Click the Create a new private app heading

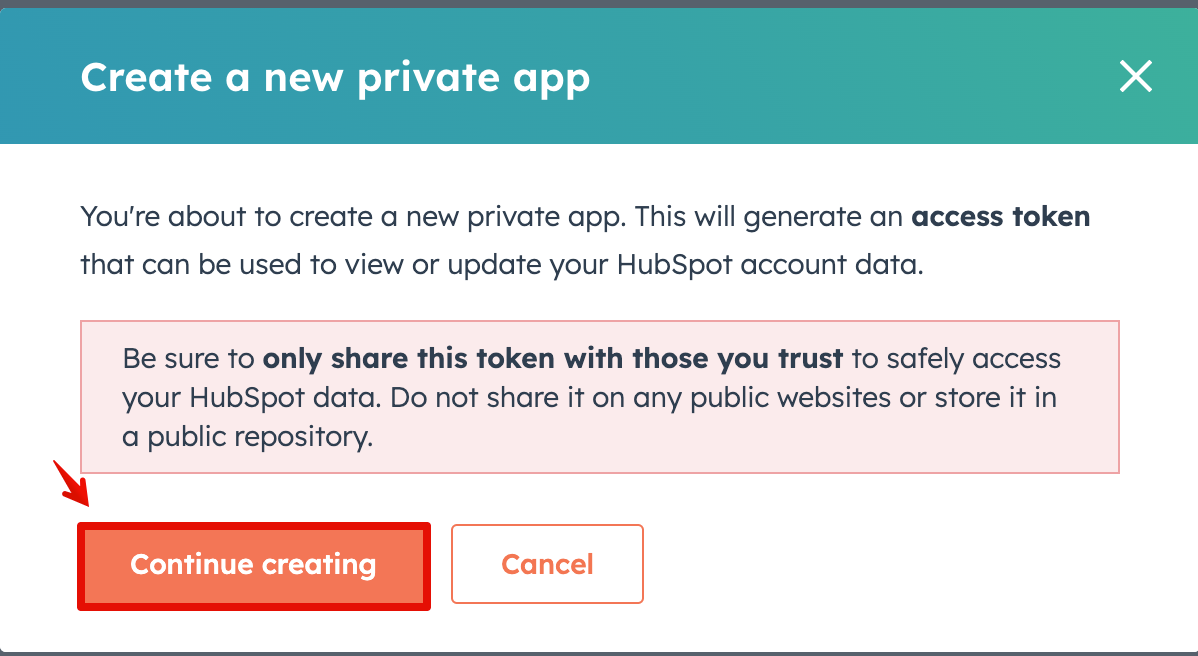coord(336,77)
